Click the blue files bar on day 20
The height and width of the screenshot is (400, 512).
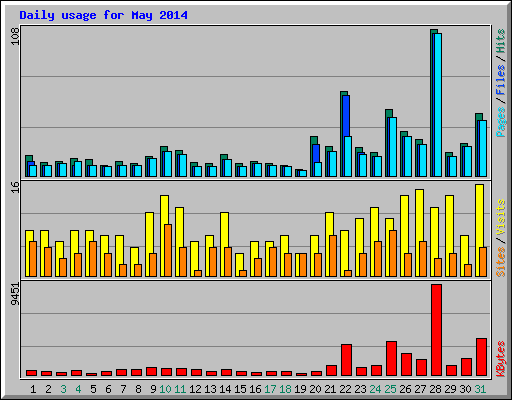316,153
